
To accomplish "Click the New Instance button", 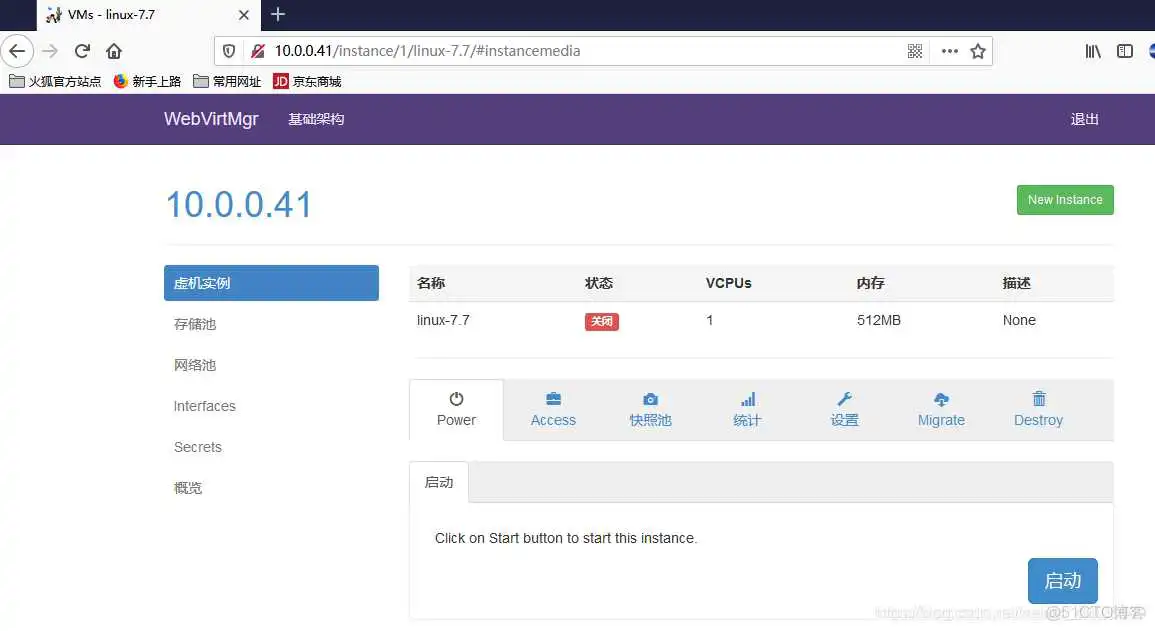I will point(1065,199).
